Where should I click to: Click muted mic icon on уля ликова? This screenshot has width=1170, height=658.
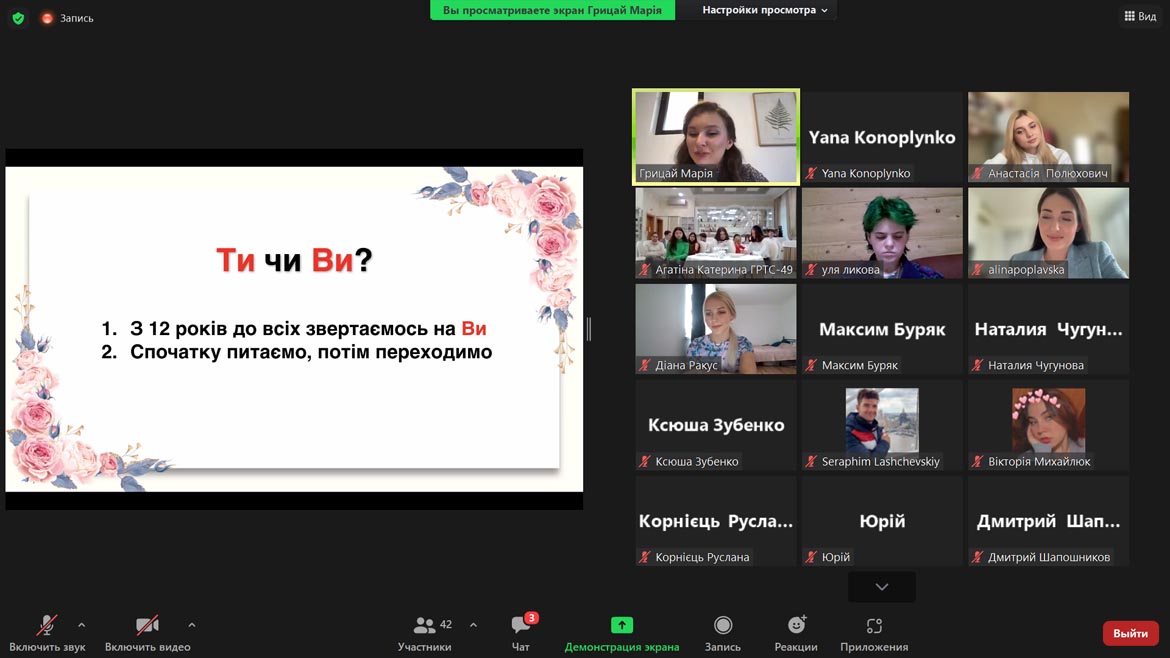pos(811,269)
